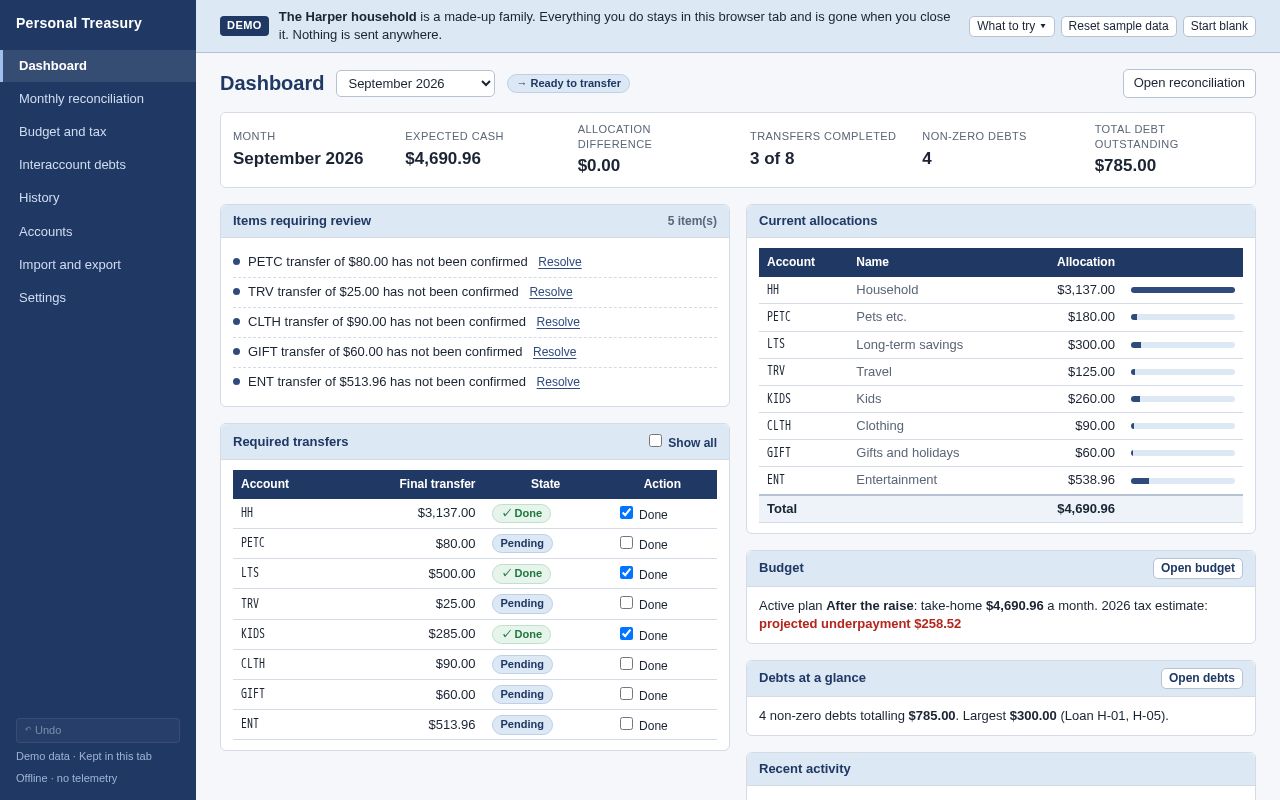Click the Done state badge for KIDS
Screen dimensions: 1280x800
pos(521,634)
